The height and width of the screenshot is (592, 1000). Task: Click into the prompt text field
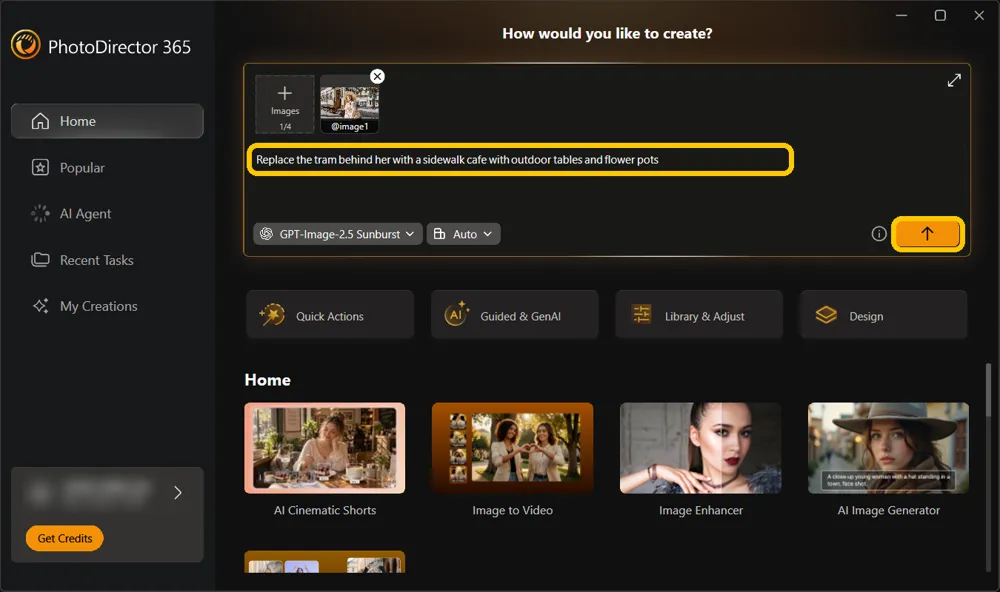[520, 159]
